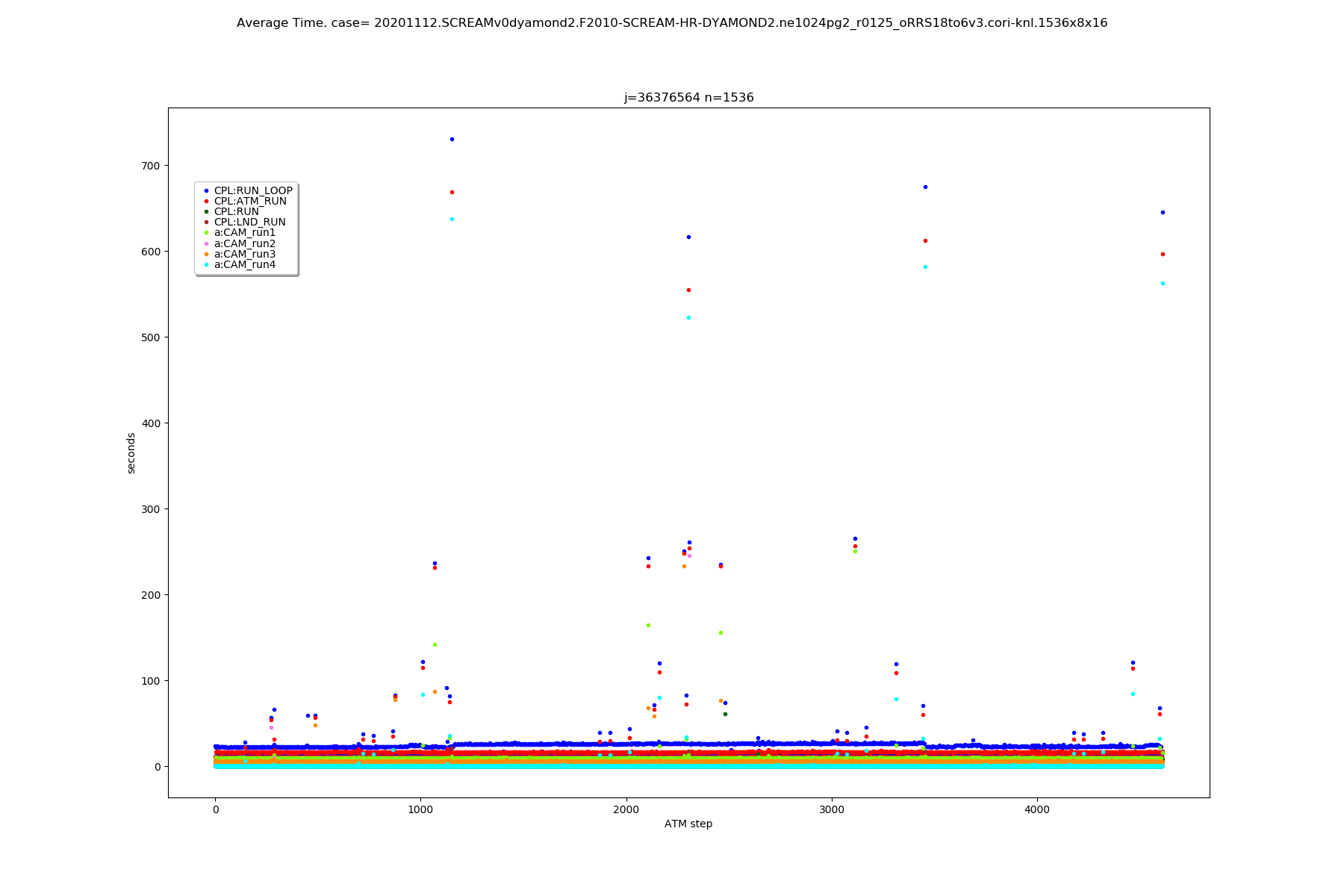Image resolution: width=1344 pixels, height=896 pixels.
Task: Click the 'ATM step' x-axis label
Action: [x=688, y=824]
